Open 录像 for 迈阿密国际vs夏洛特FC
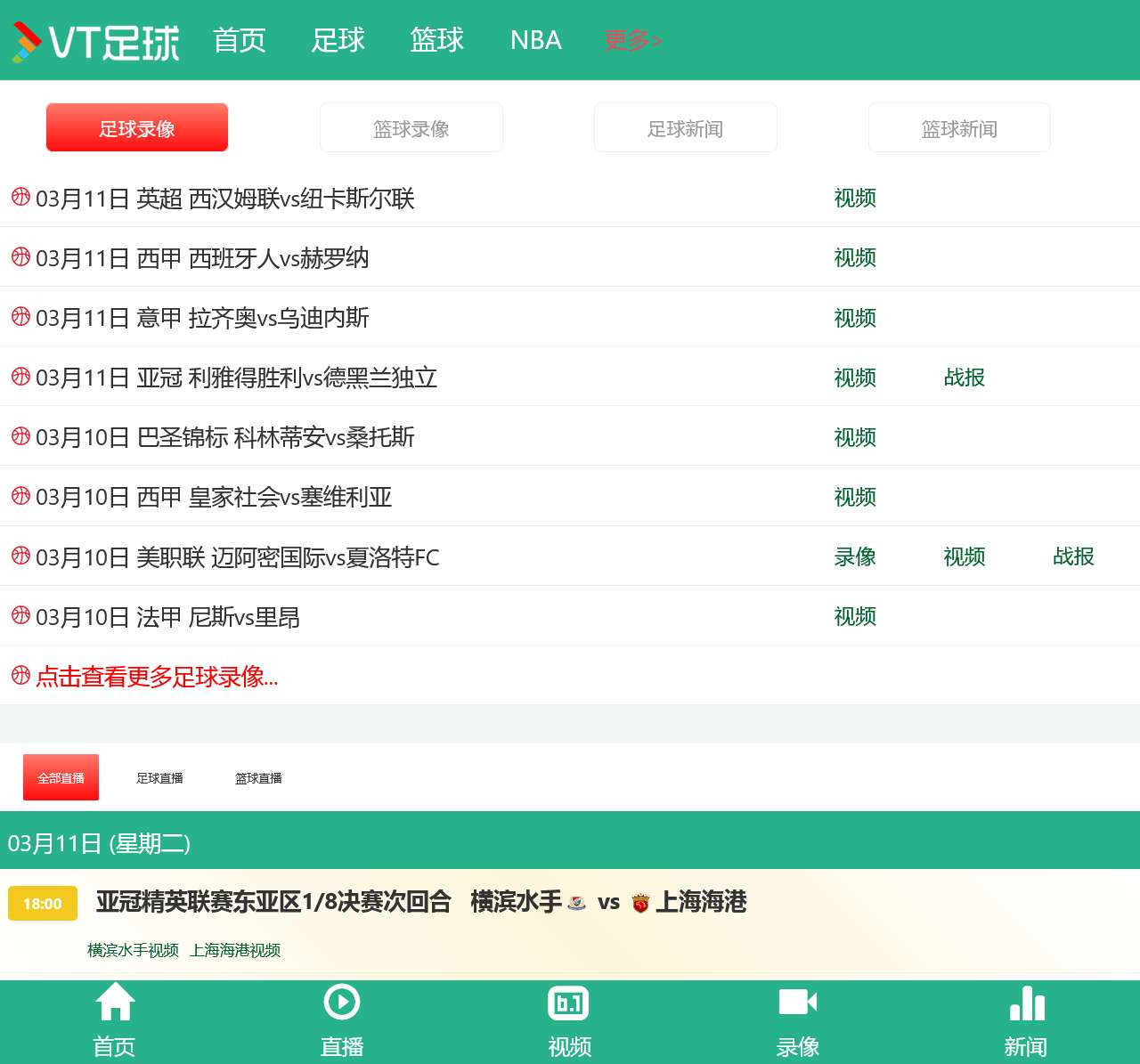 pos(855,556)
